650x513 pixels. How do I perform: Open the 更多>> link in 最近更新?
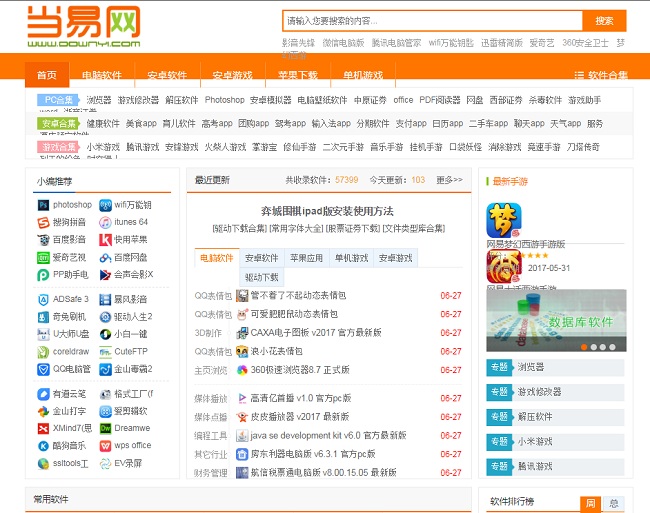449,180
